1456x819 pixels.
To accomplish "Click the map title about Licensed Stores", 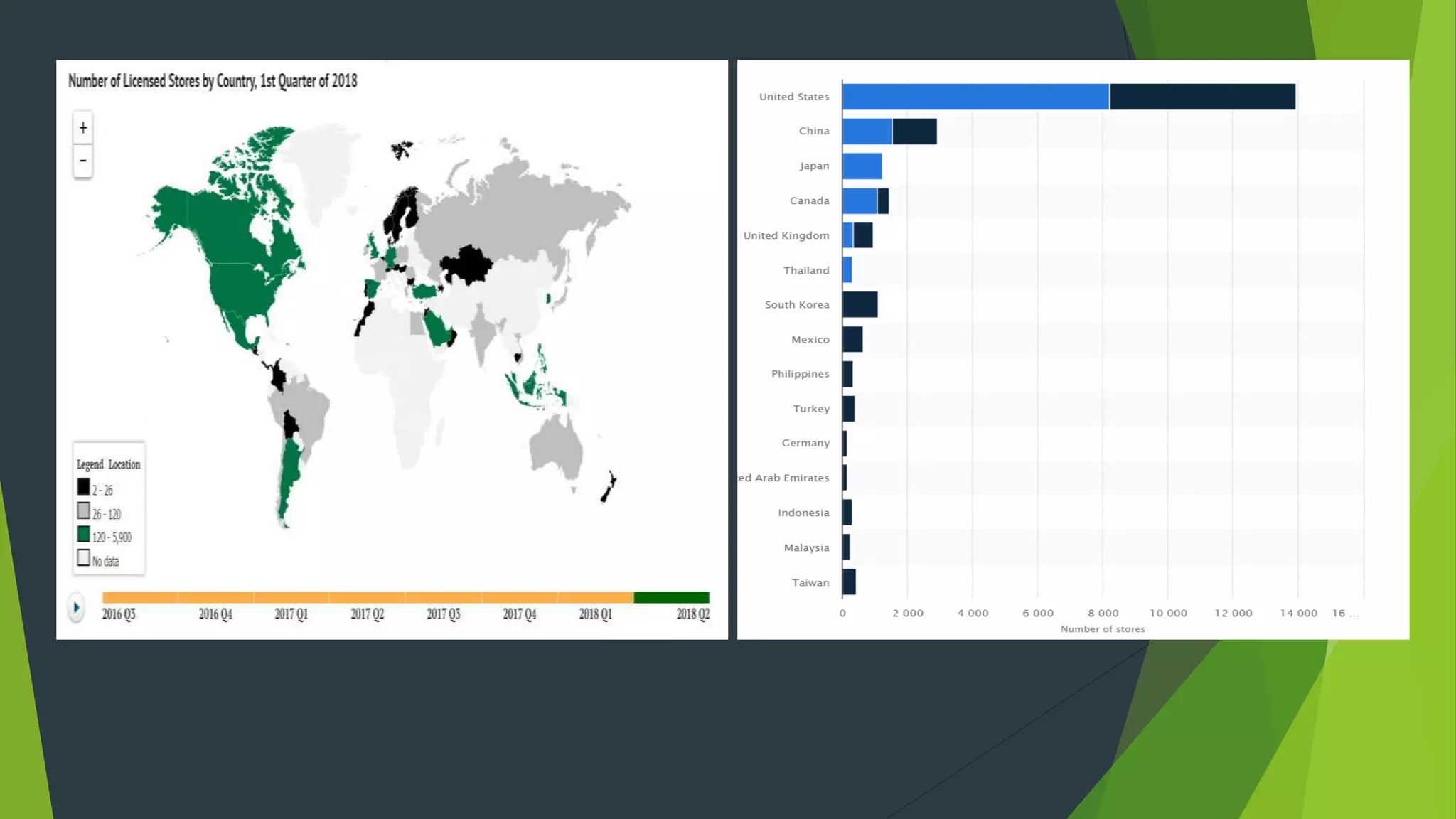I will (213, 81).
